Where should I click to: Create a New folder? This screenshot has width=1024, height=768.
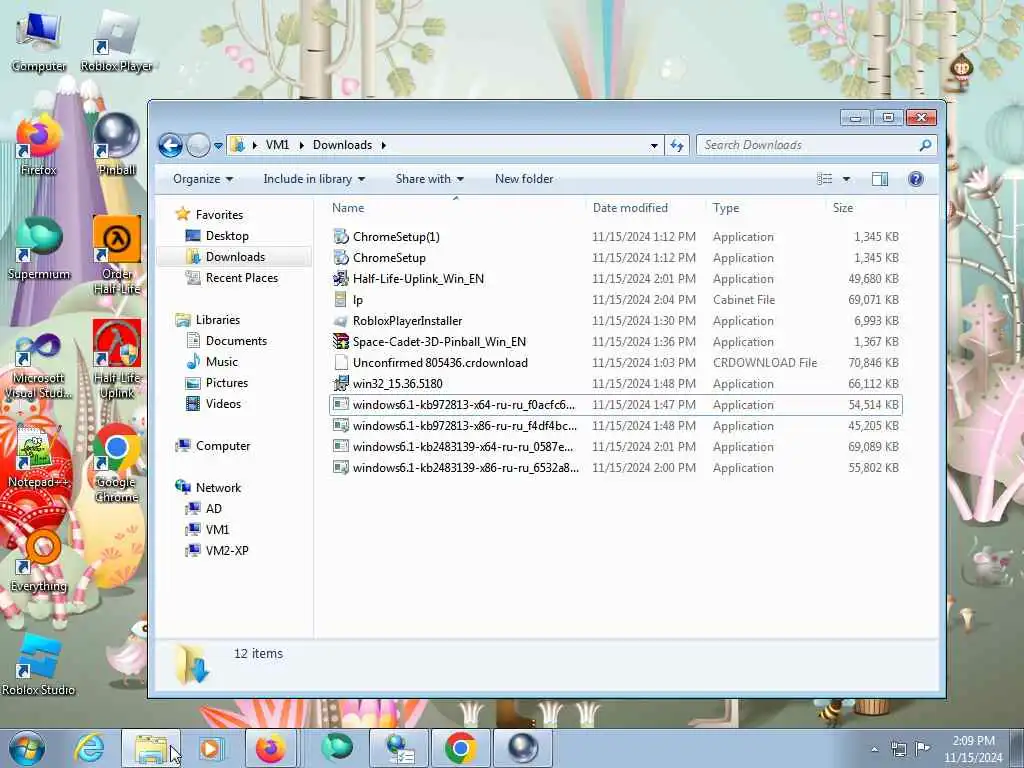tap(524, 179)
